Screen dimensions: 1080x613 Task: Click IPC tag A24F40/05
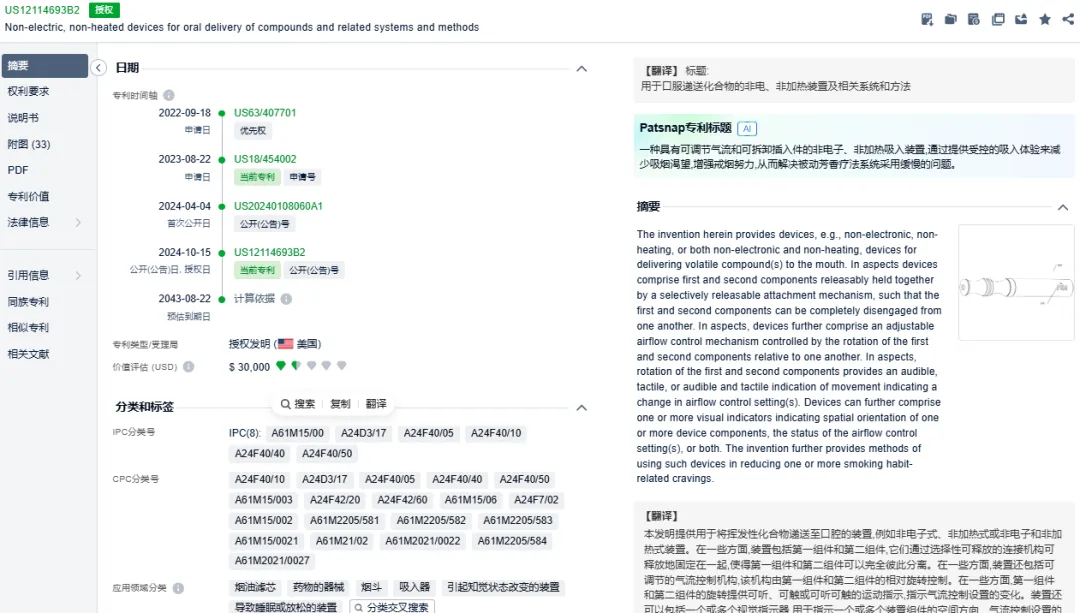point(428,433)
